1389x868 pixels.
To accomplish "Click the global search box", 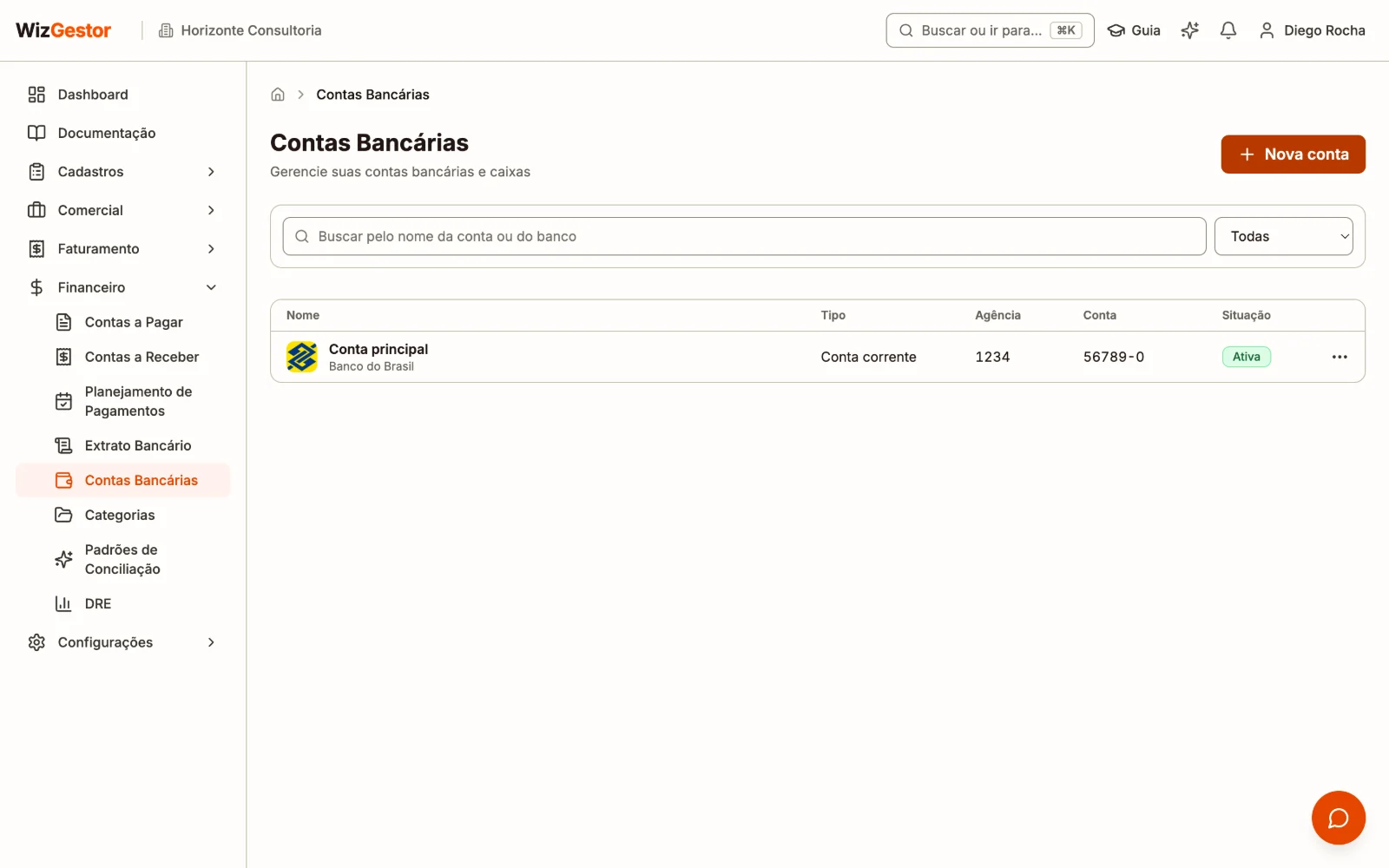I will [990, 30].
